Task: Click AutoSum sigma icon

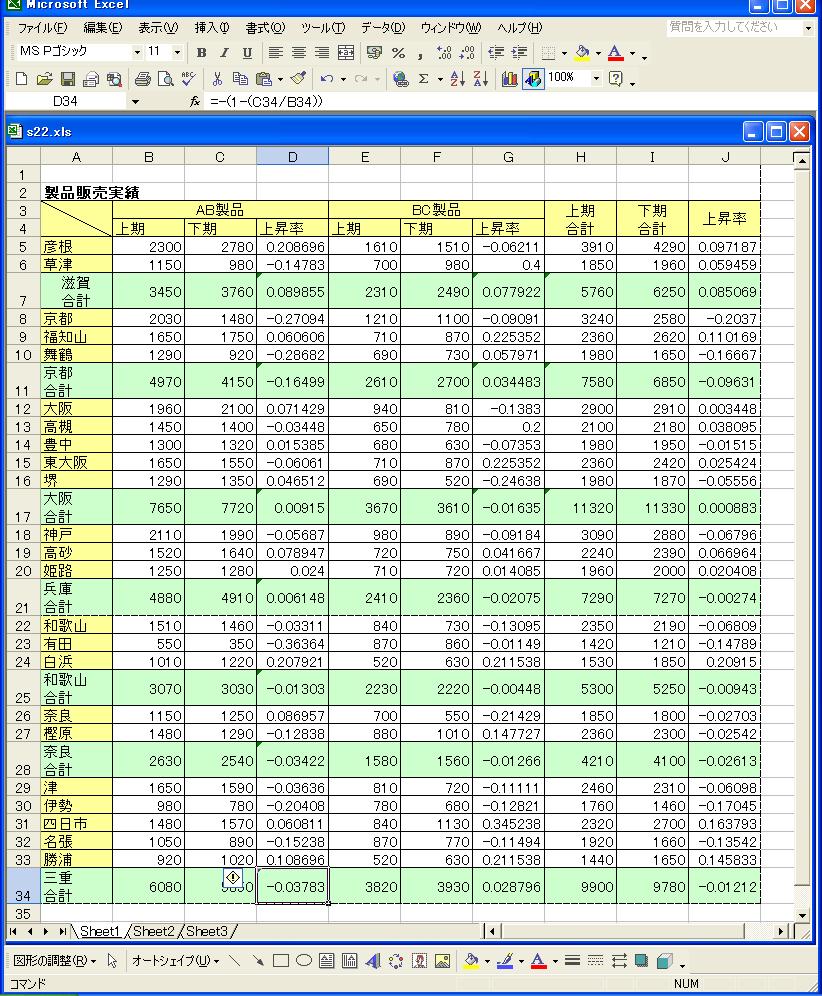Action: [424, 79]
